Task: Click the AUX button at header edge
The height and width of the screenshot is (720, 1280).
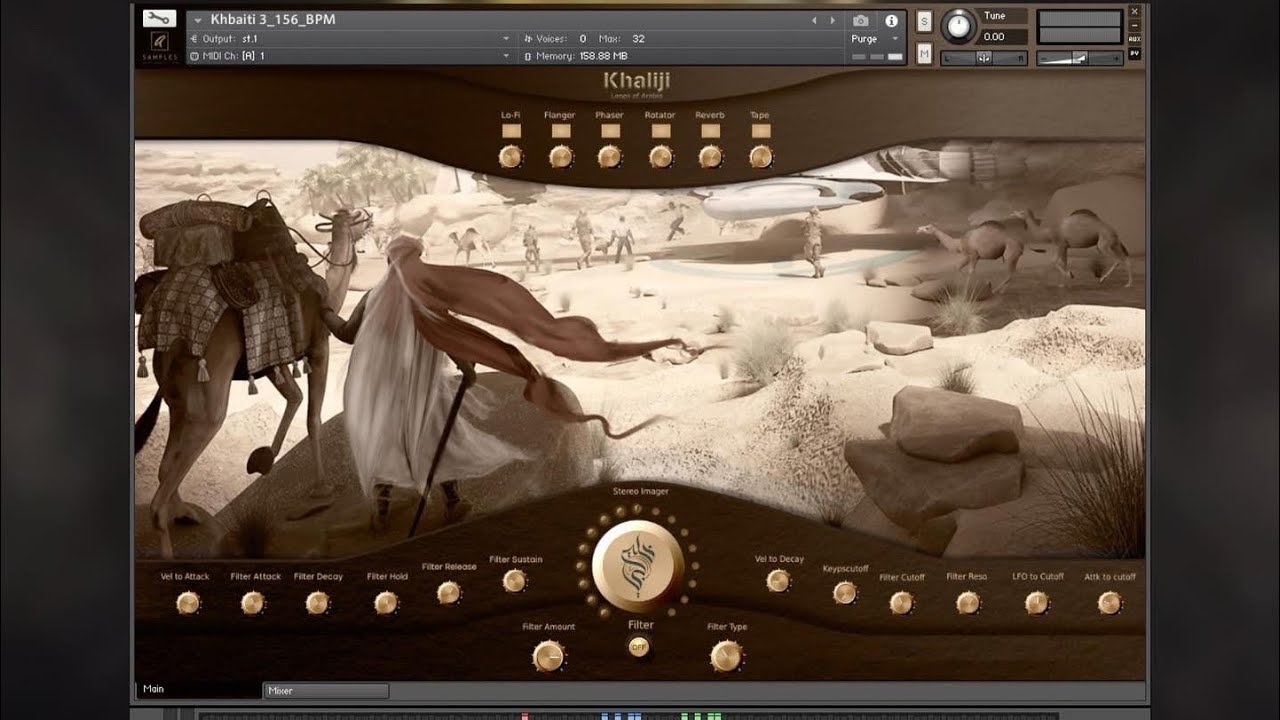Action: (1134, 39)
